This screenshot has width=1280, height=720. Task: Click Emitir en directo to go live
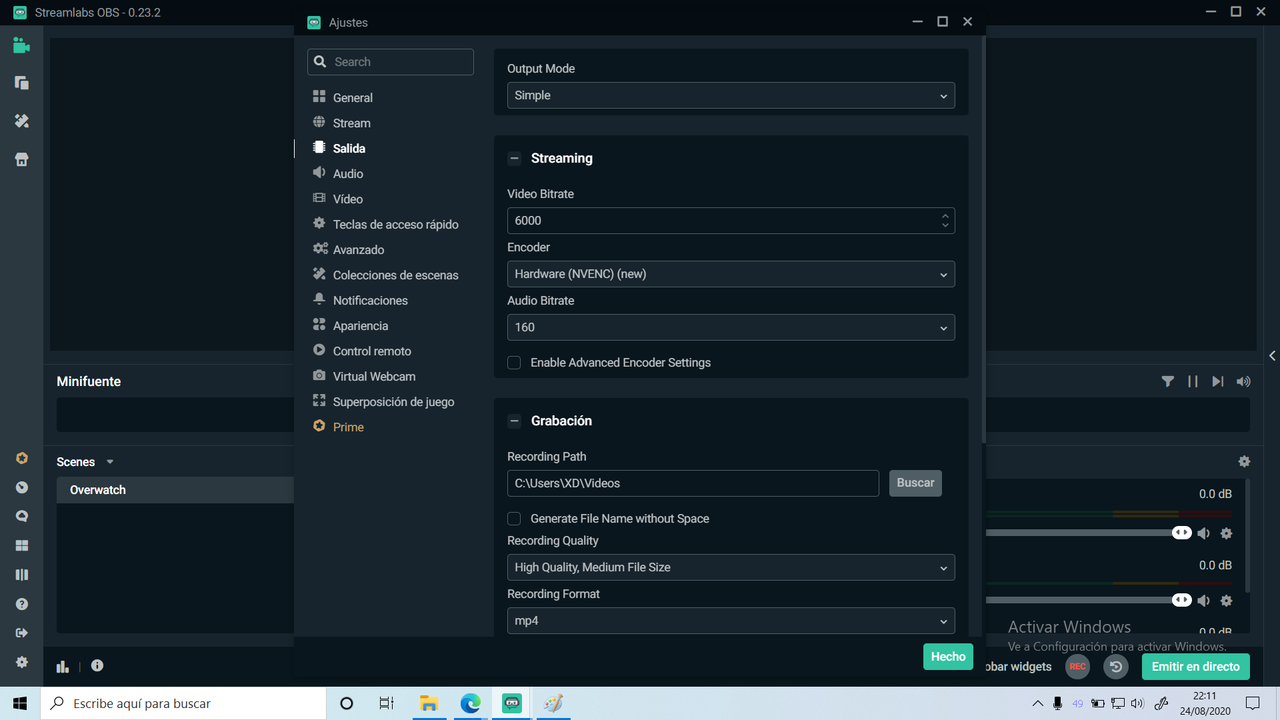1195,666
